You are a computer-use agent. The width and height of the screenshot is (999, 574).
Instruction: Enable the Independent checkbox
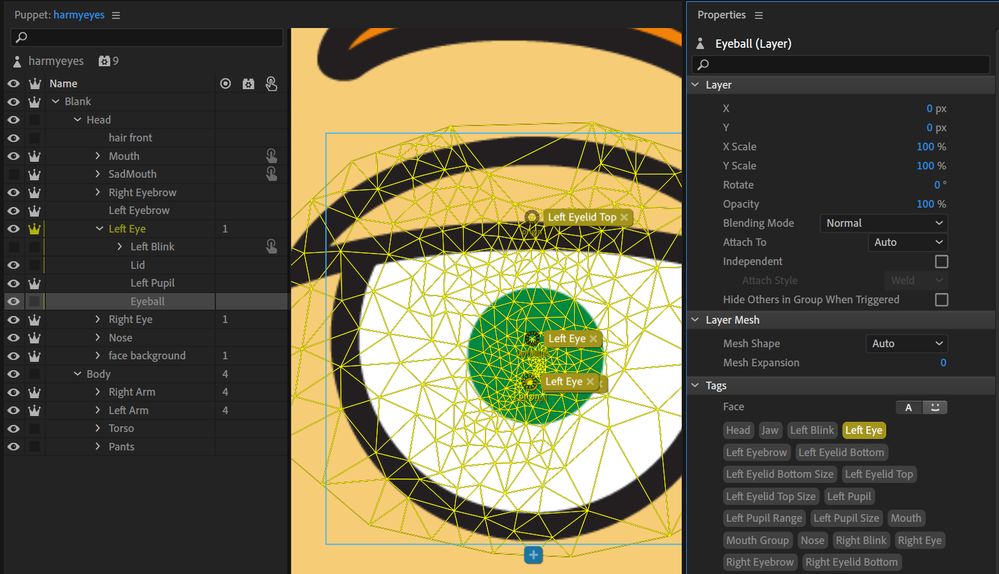(940, 261)
